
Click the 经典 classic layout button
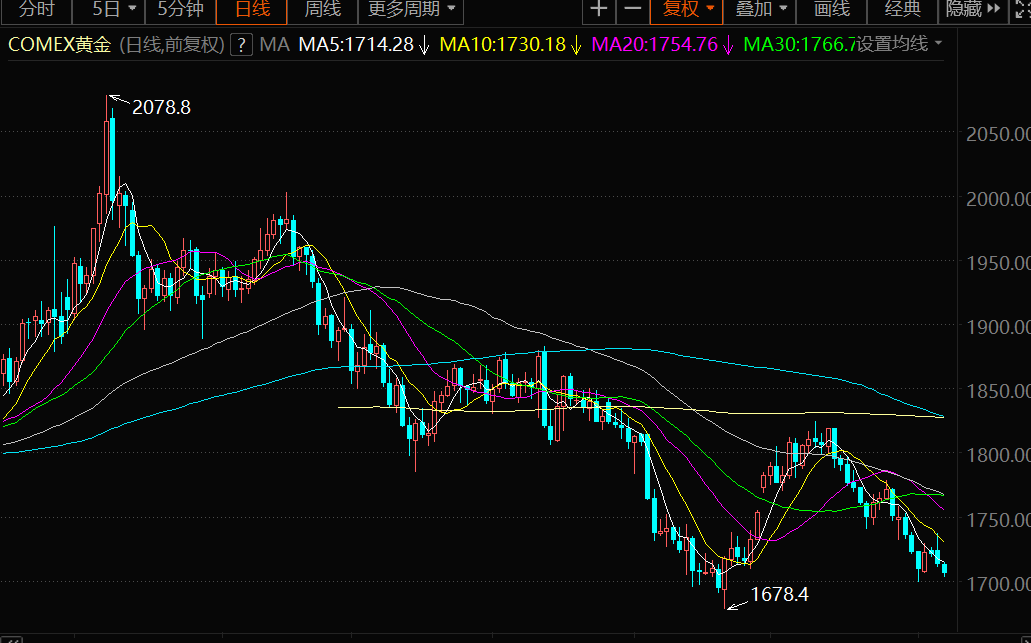click(903, 10)
